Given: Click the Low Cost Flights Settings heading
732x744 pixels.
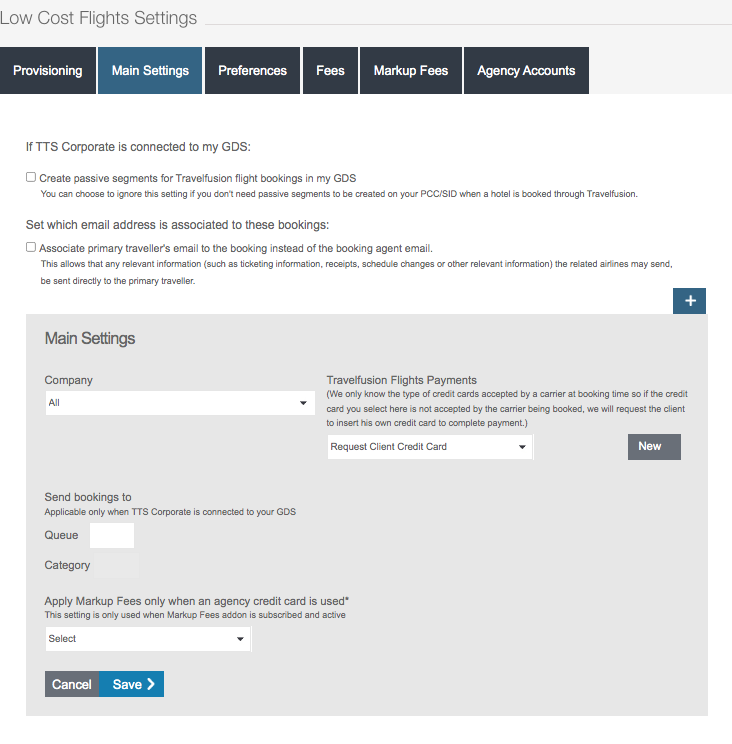Looking at the screenshot, I should pos(99,18).
